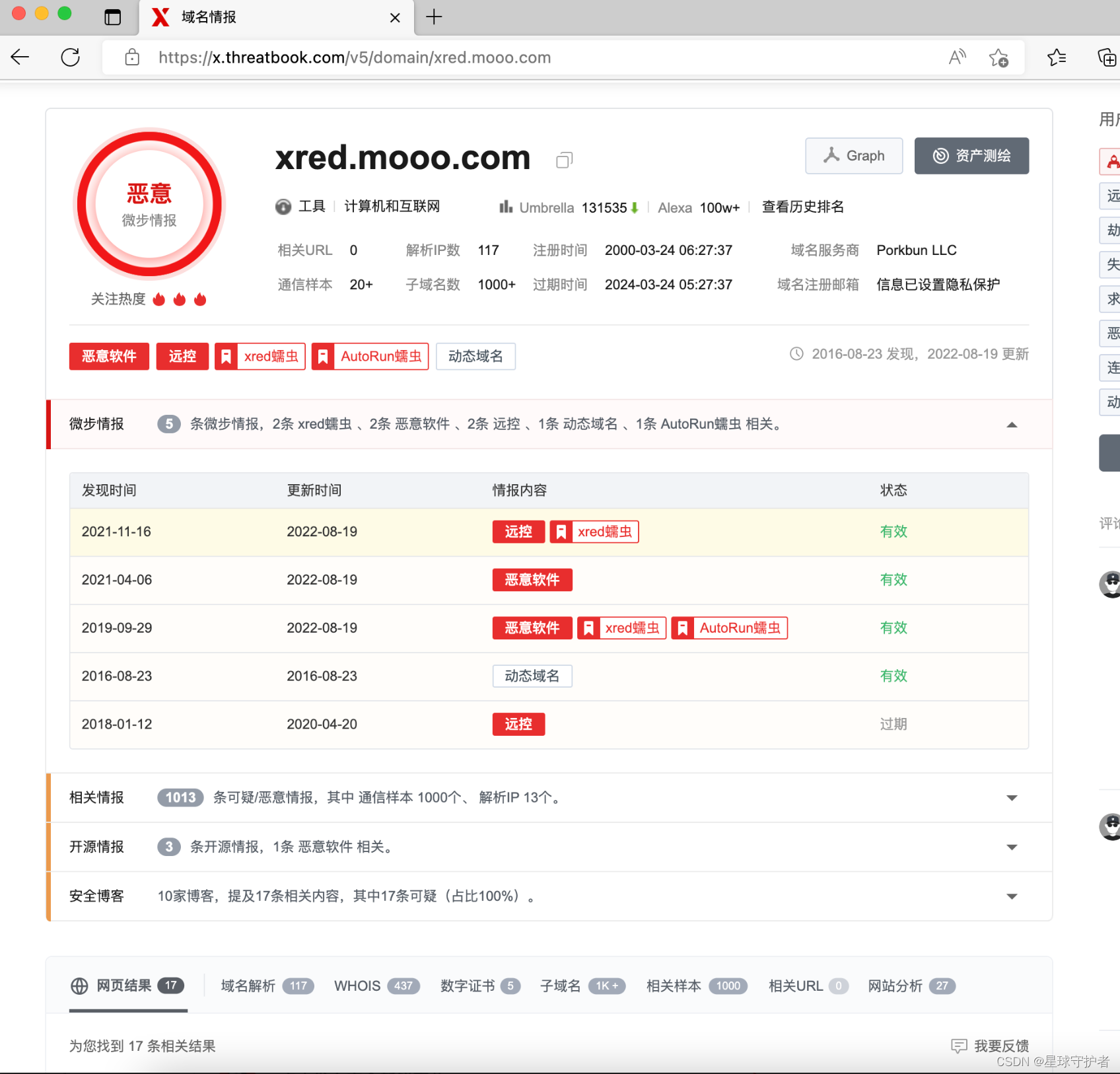Select the 远控 tag under domain info
This screenshot has width=1120, height=1074.
point(183,357)
